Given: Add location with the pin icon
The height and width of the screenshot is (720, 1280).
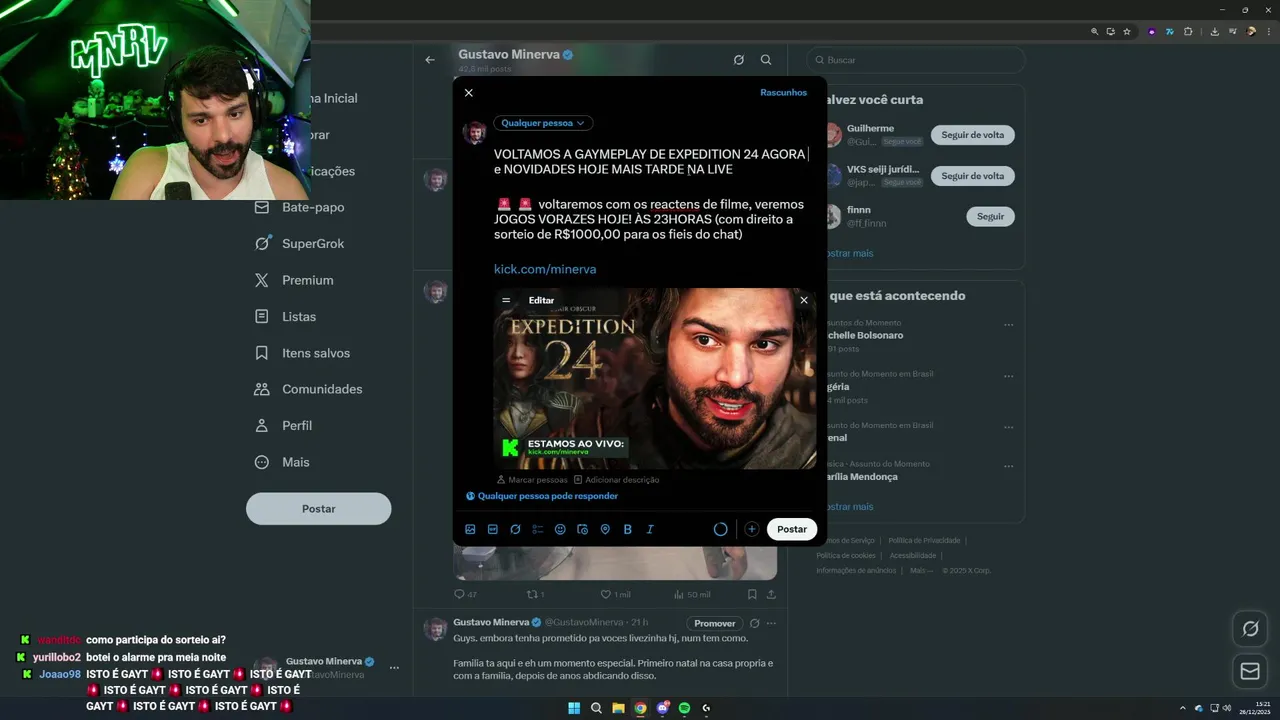Looking at the screenshot, I should (x=605, y=529).
